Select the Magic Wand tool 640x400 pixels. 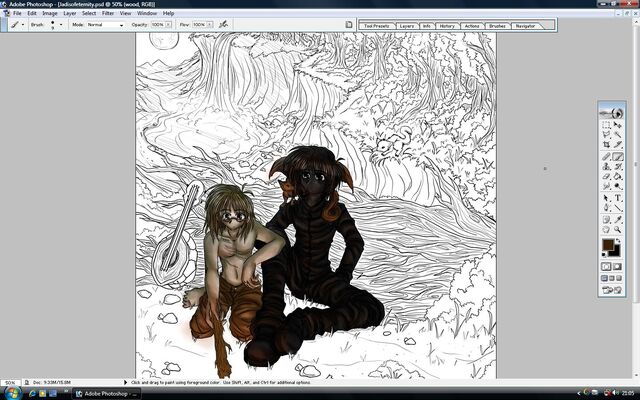click(x=618, y=135)
